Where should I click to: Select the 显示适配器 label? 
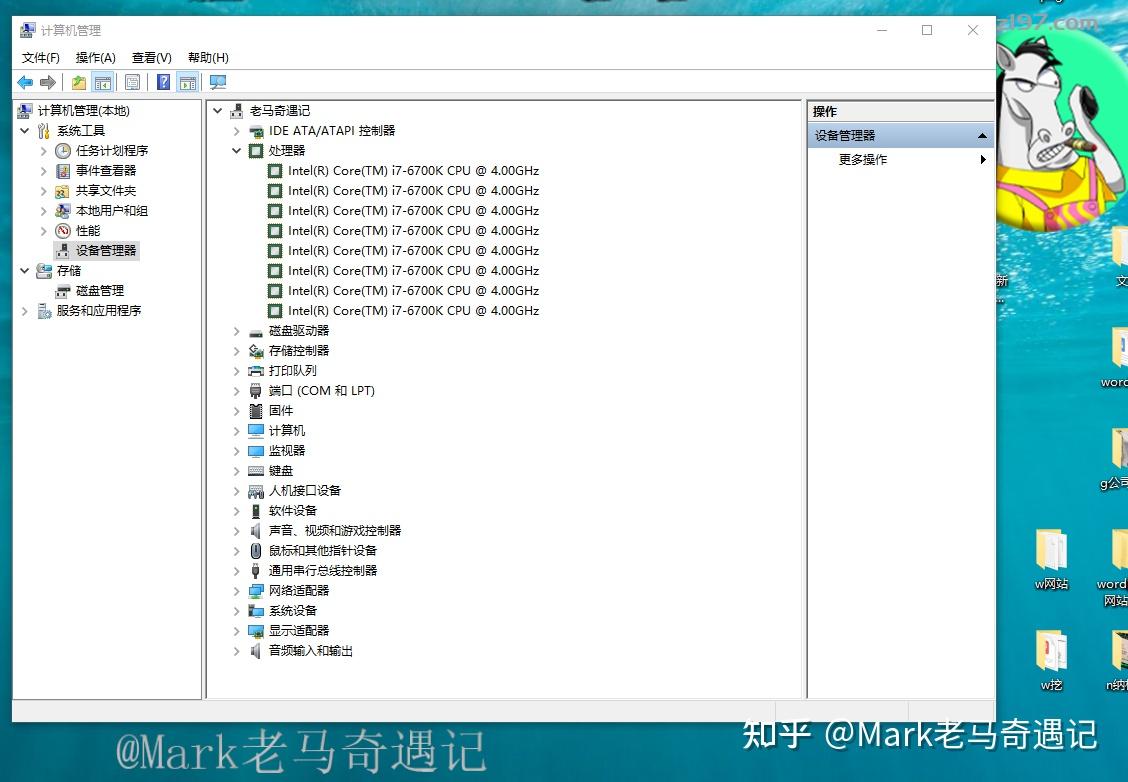[x=299, y=631]
